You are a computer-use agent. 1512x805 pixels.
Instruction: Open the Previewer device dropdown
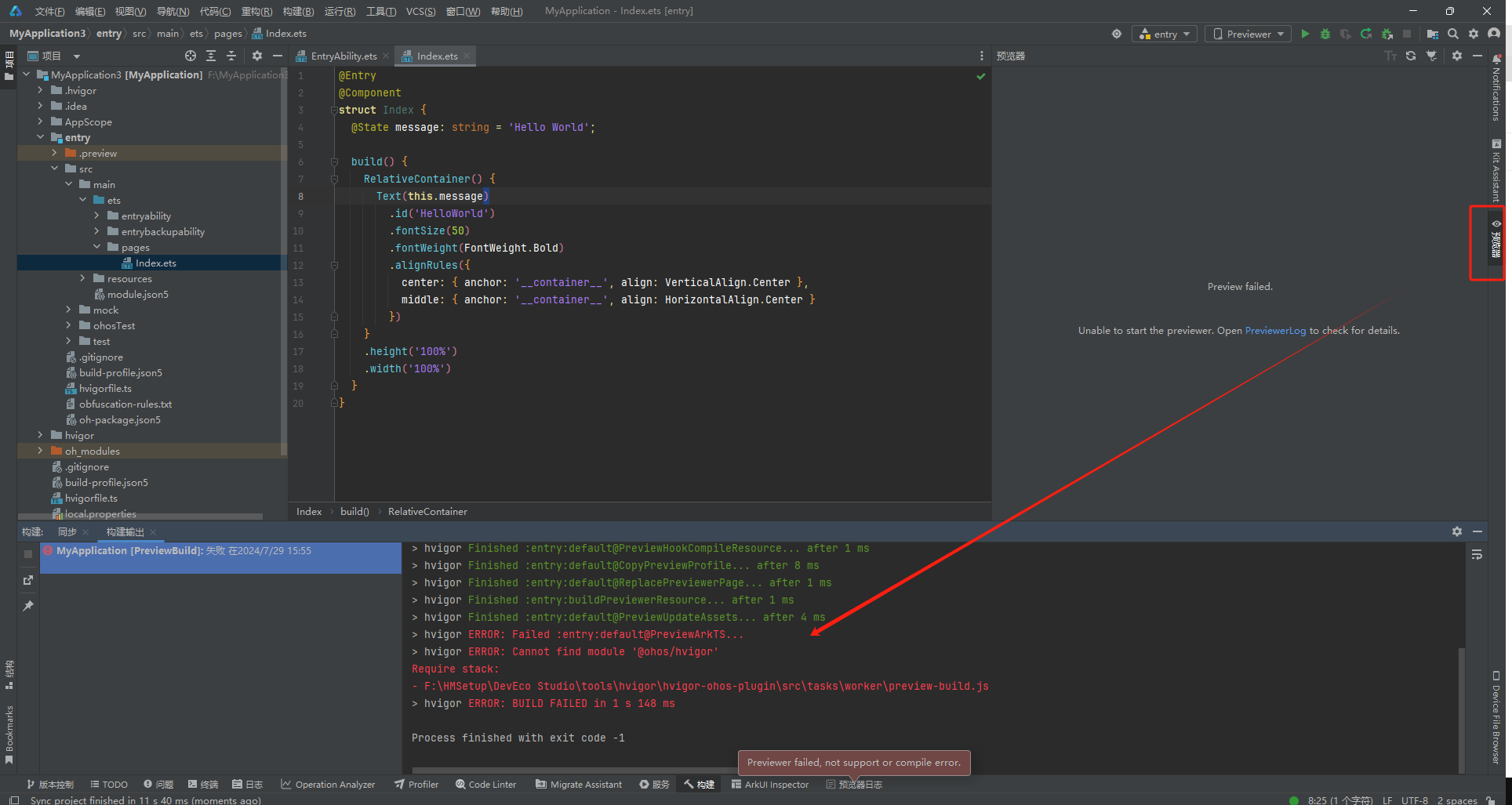[1248, 34]
